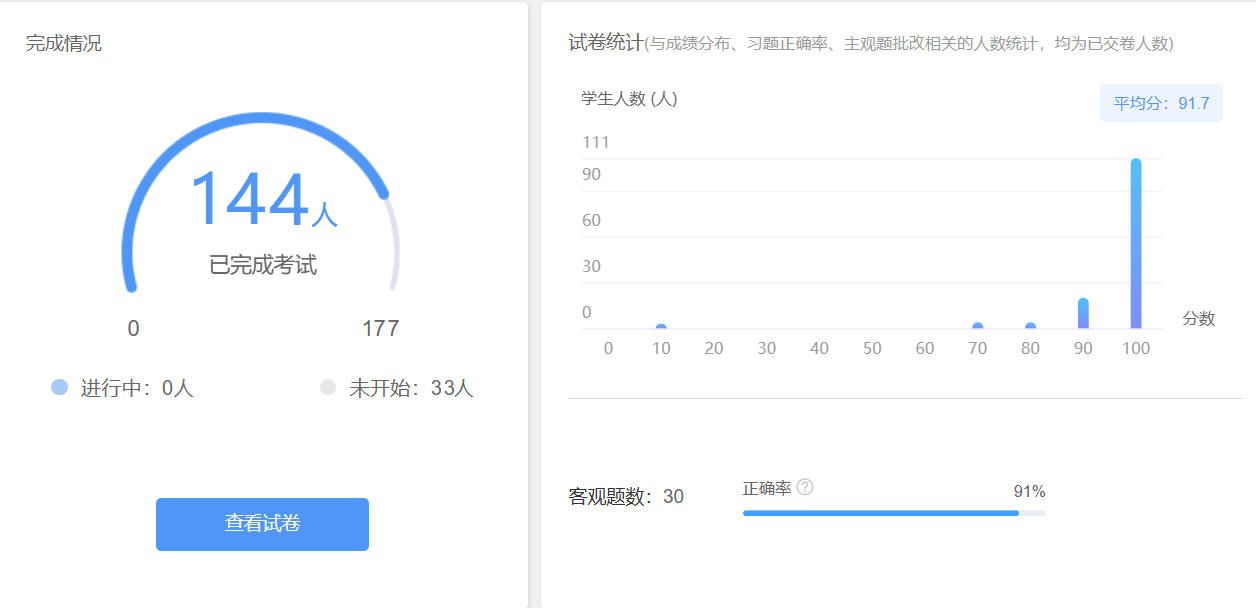Click the gray 未开始 legend dot
This screenshot has width=1256, height=608.
tap(328, 387)
